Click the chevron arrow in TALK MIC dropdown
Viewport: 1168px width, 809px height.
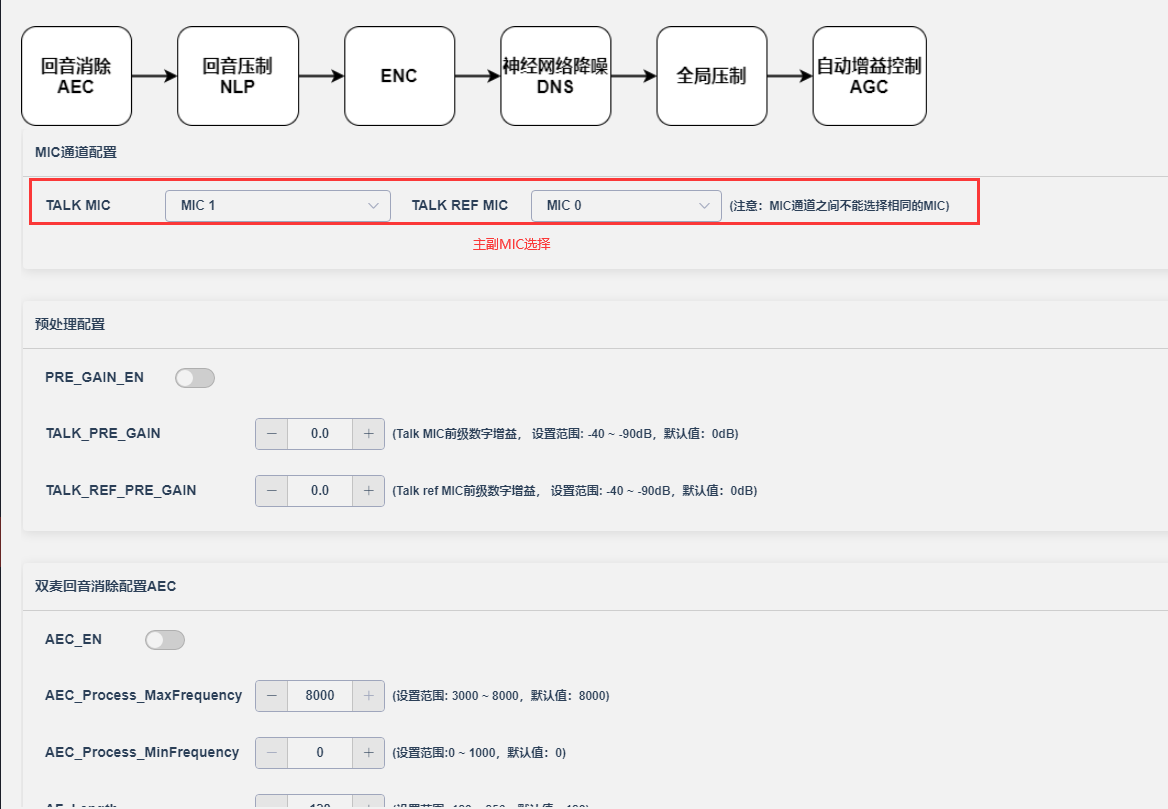(x=373, y=206)
